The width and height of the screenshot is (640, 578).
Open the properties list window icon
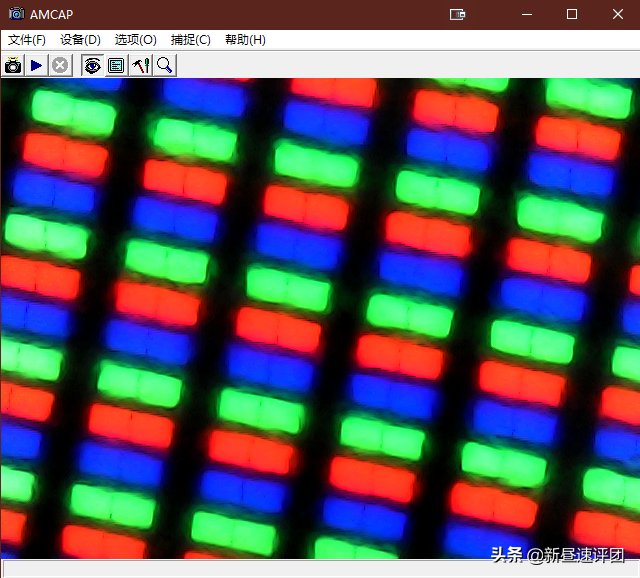116,65
